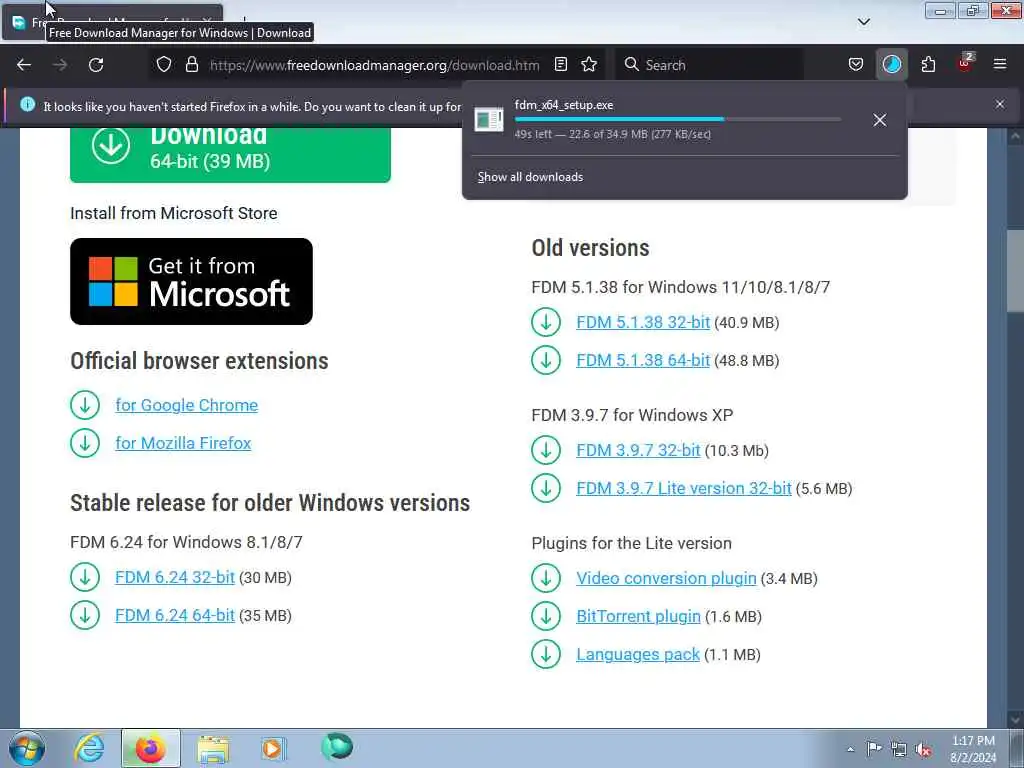Image resolution: width=1024 pixels, height=768 pixels.
Task: Click download arrow beside FDM 3.9.7 32-bit
Action: (546, 451)
